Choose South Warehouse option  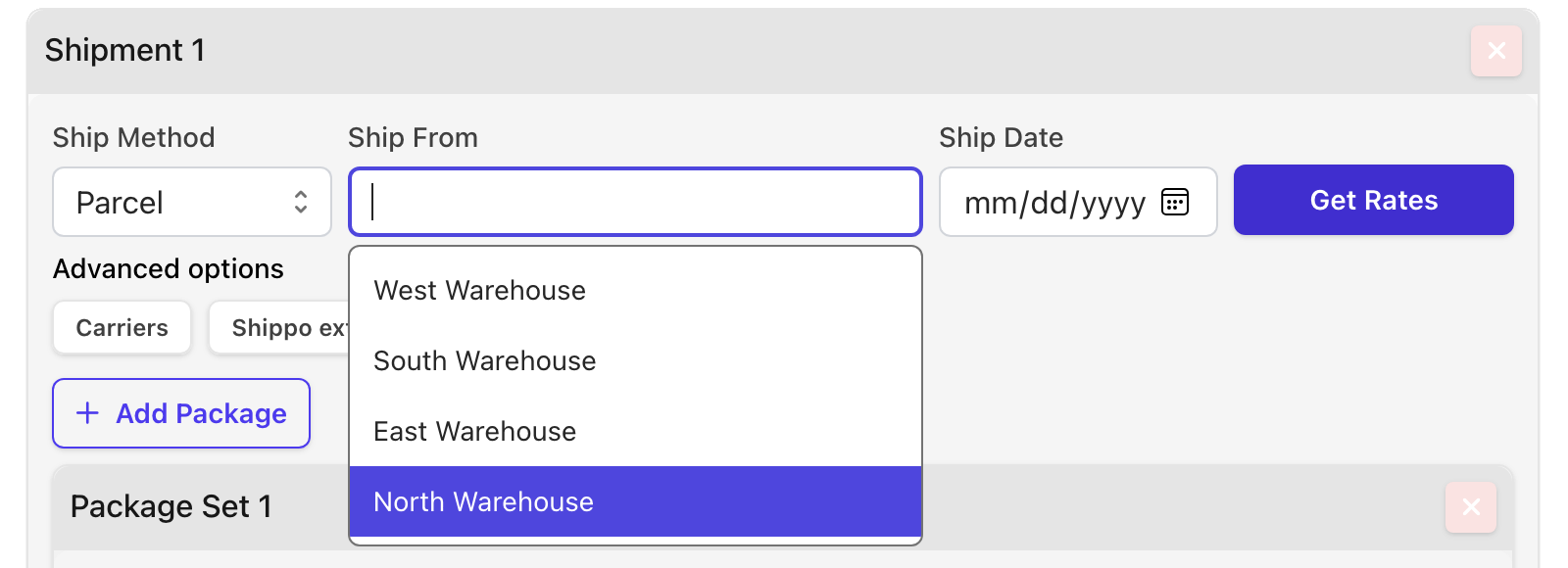[x=485, y=361]
